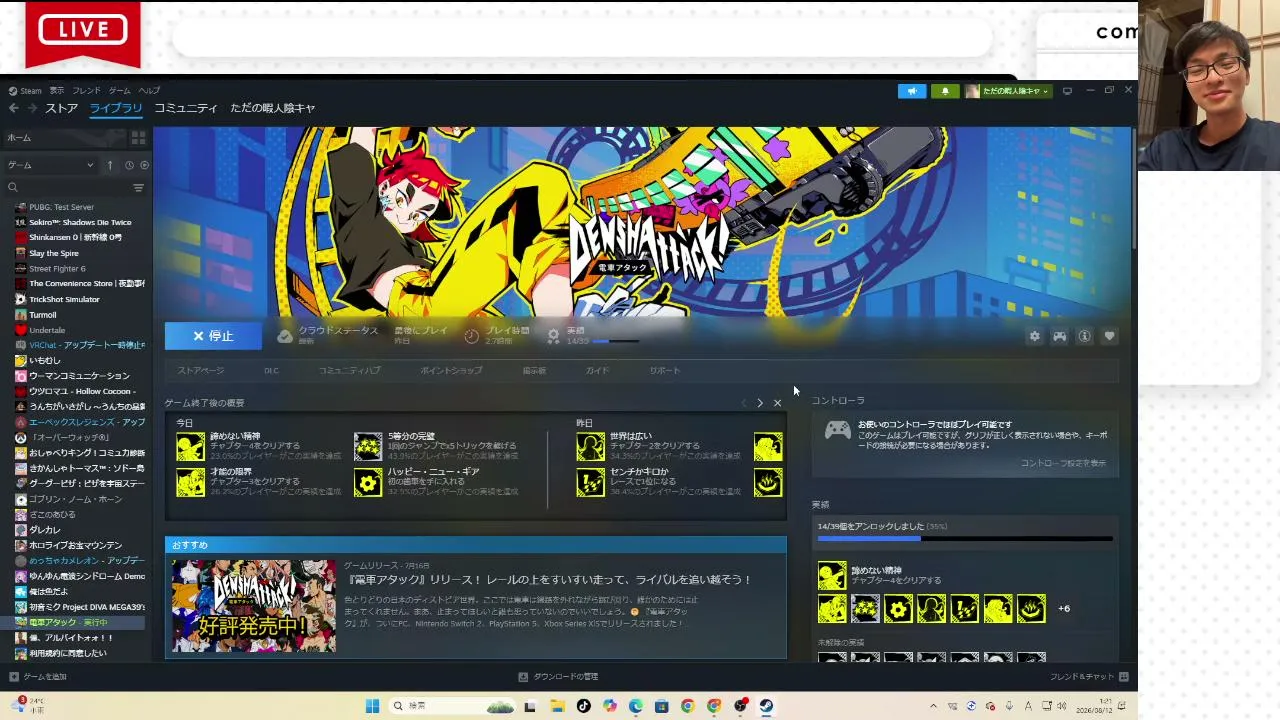Open the game category dropdown labeled ゲーム
The image size is (1280, 720).
tap(50, 165)
